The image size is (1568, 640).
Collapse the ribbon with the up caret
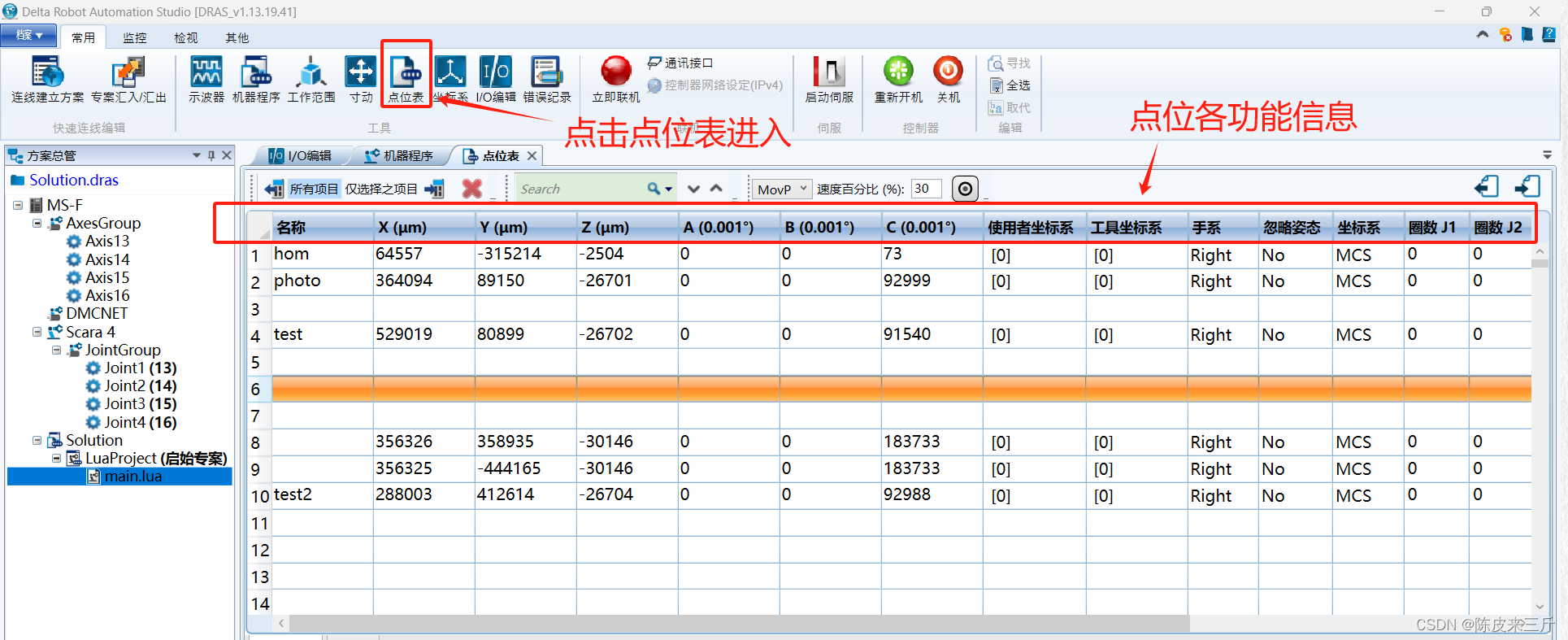(1483, 34)
